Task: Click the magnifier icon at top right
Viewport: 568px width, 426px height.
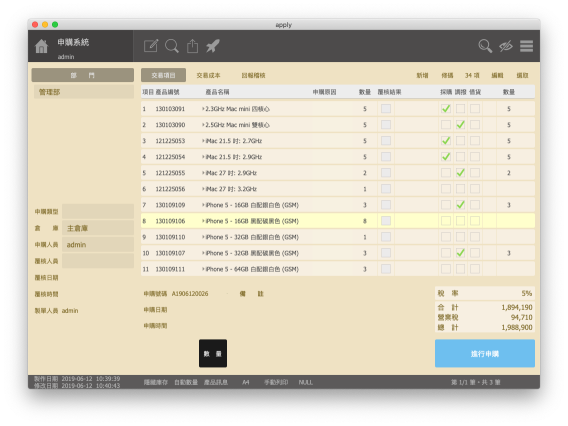Action: click(x=485, y=46)
